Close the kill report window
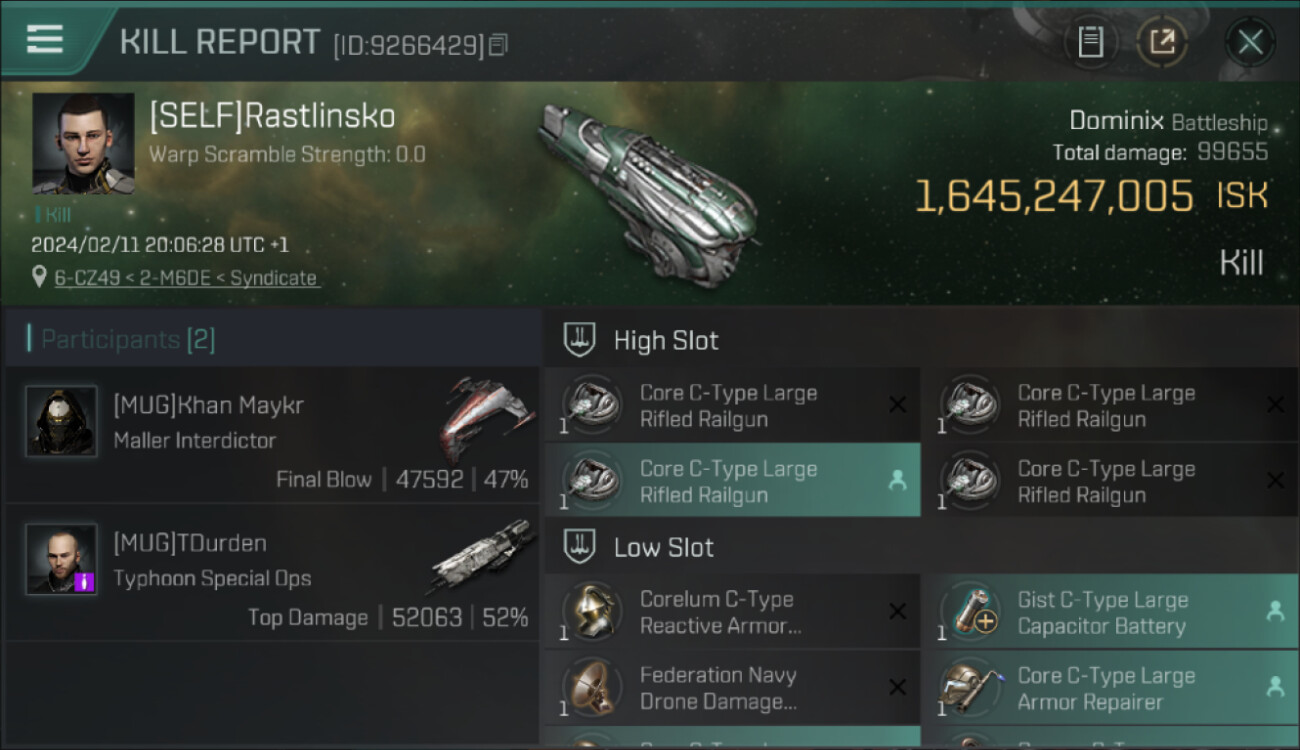Viewport: 1300px width, 750px height. click(x=1250, y=42)
